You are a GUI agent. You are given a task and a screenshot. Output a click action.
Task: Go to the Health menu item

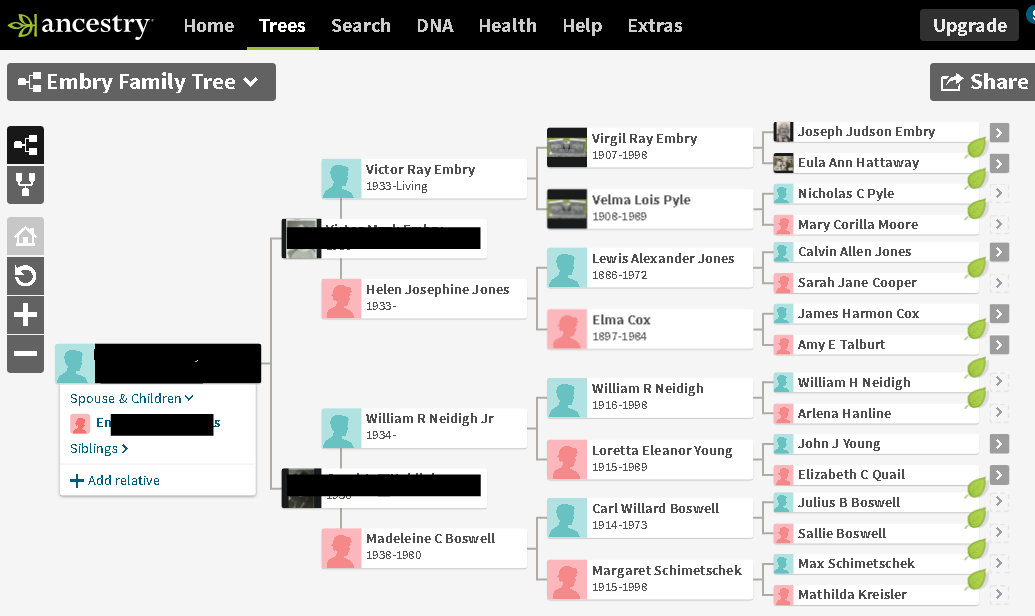coord(508,25)
